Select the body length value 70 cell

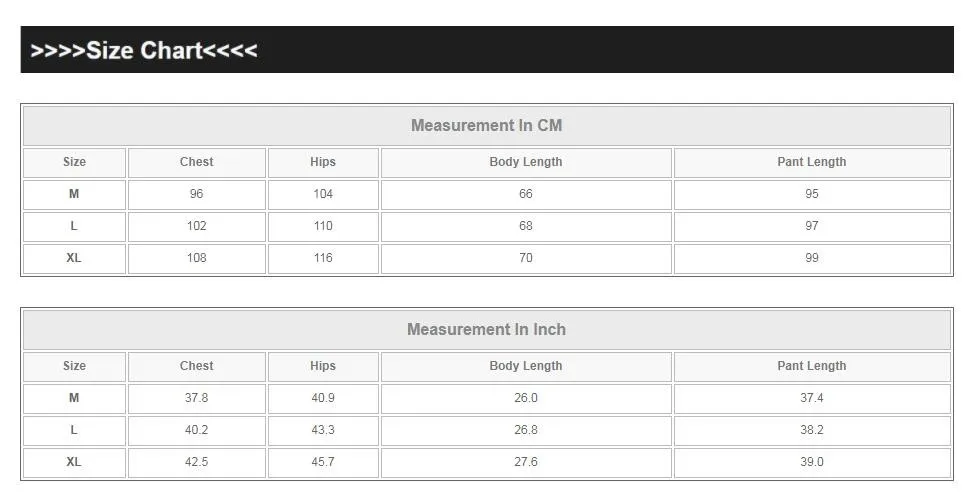[x=525, y=258]
